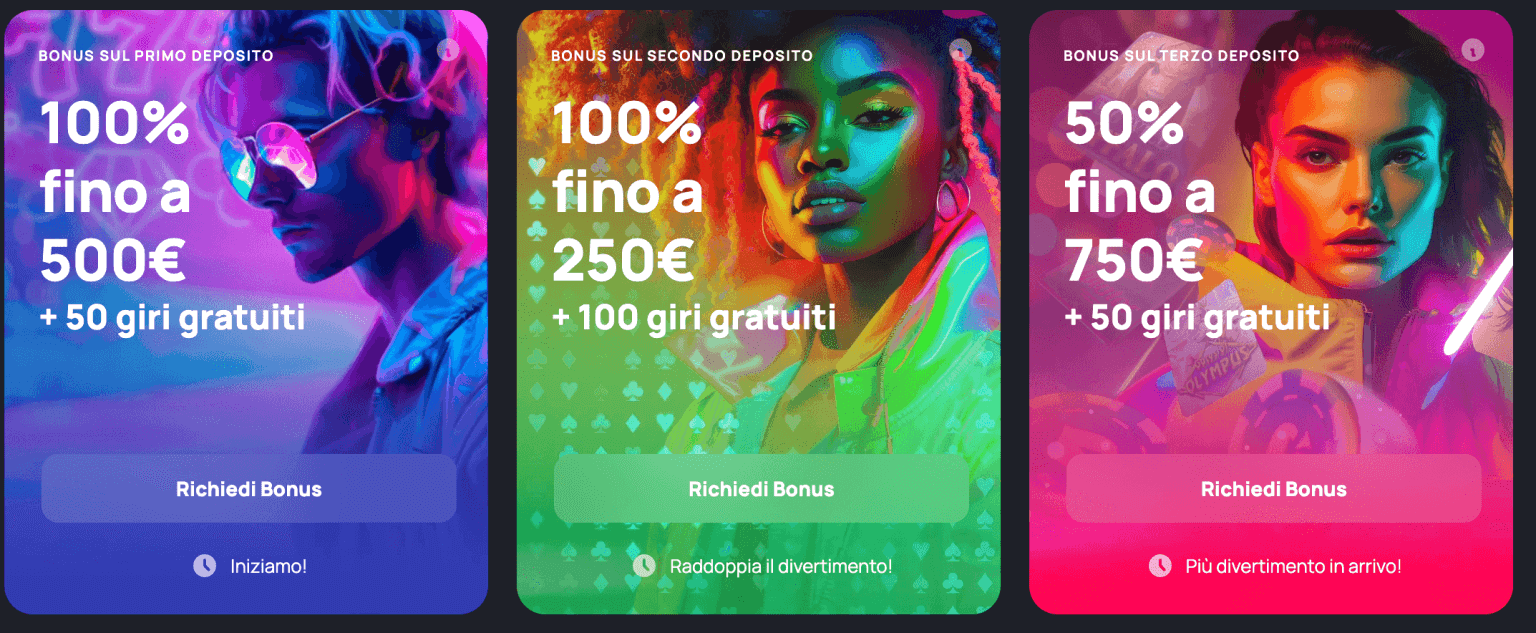
Task: Open info icon on first deposit card
Action: [x=448, y=49]
